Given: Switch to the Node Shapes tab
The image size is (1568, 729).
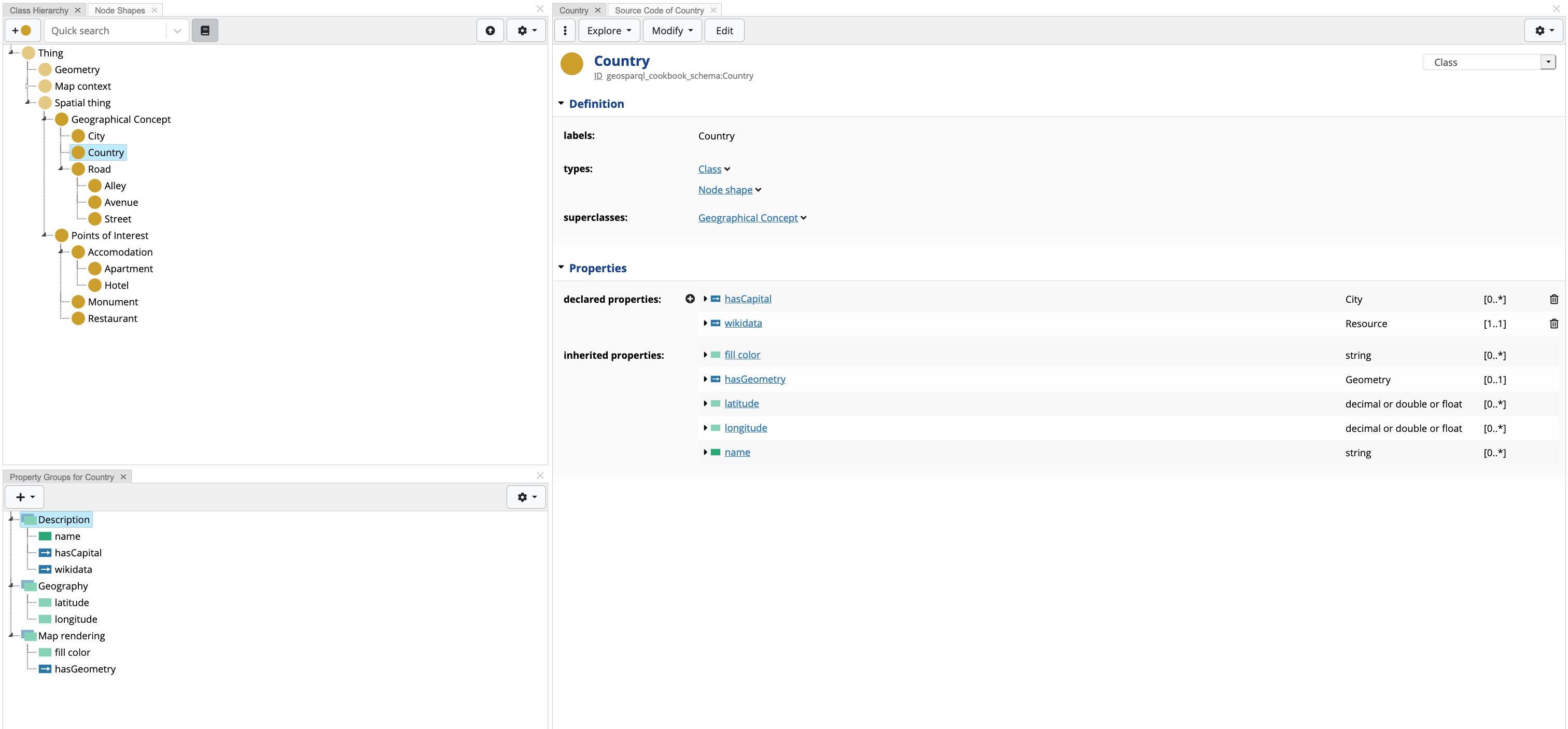Looking at the screenshot, I should tap(119, 10).
